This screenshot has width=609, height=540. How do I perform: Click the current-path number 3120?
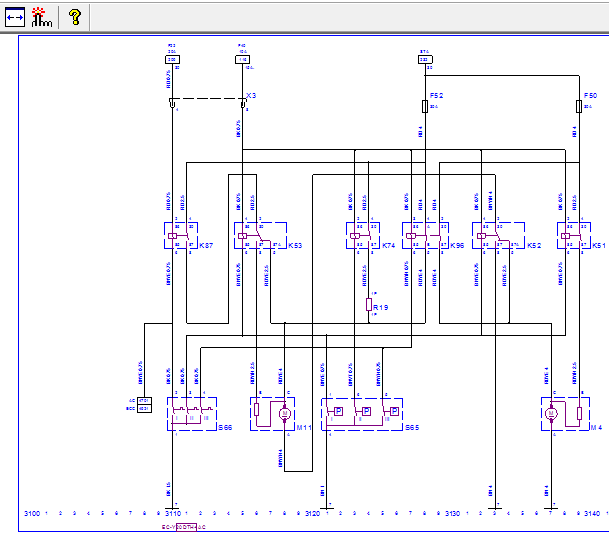click(313, 513)
